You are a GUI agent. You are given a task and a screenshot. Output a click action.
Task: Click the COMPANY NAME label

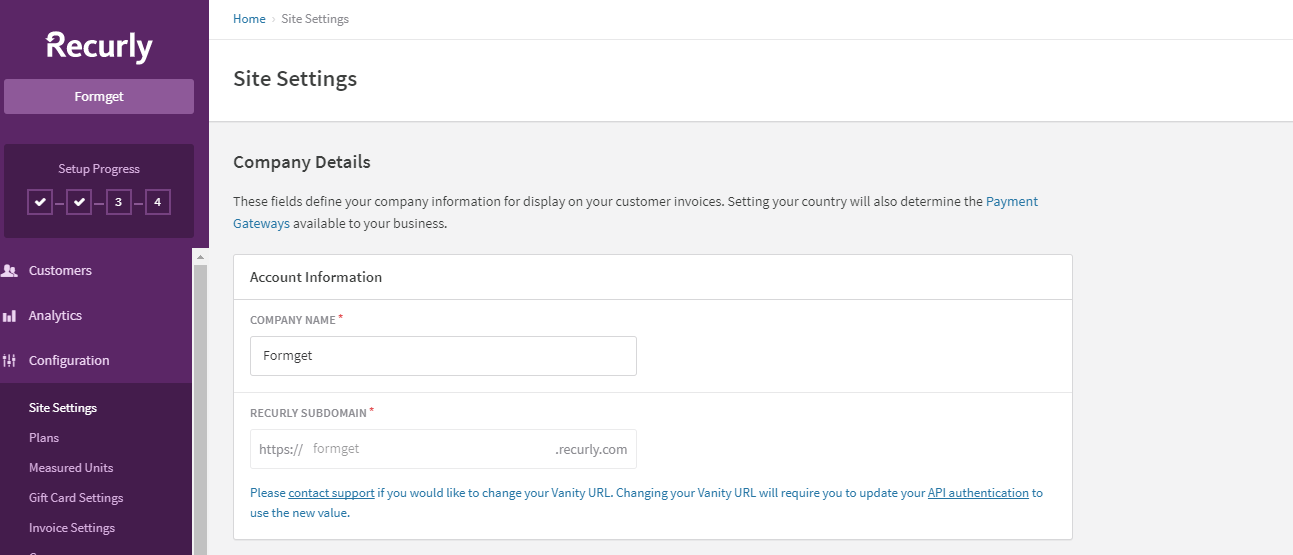(293, 320)
